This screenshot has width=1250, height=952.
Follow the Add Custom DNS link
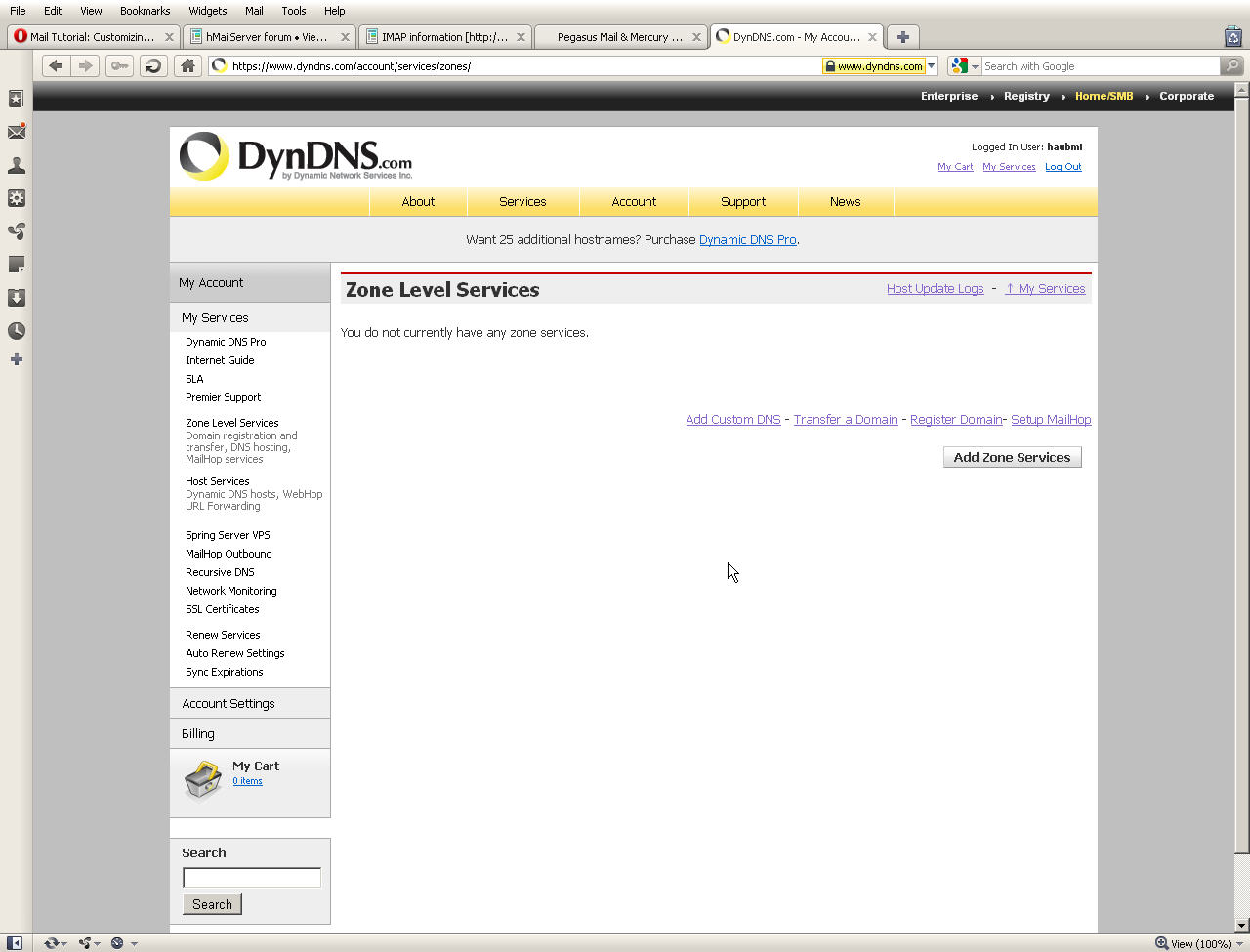(x=733, y=420)
